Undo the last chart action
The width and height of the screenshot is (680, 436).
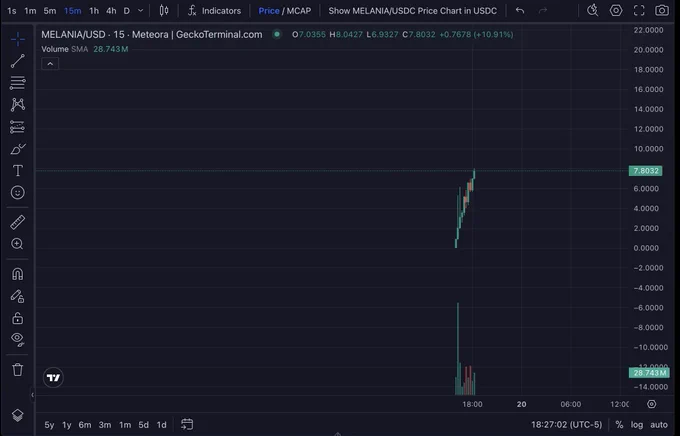[520, 10]
